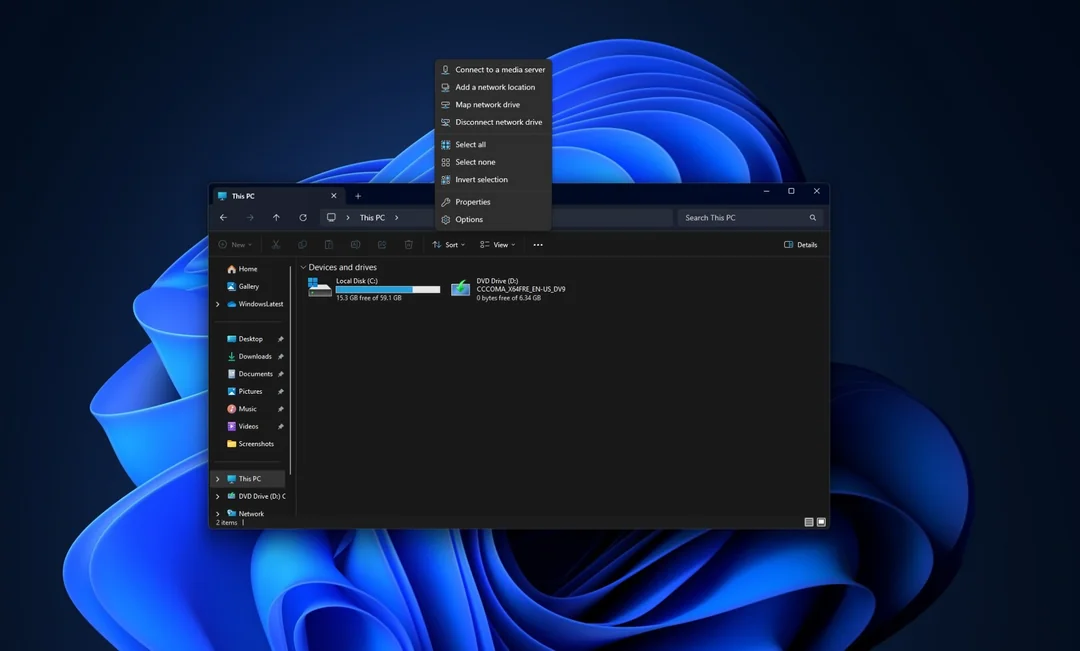
Task: Switch to details list view icon
Action: 809,522
